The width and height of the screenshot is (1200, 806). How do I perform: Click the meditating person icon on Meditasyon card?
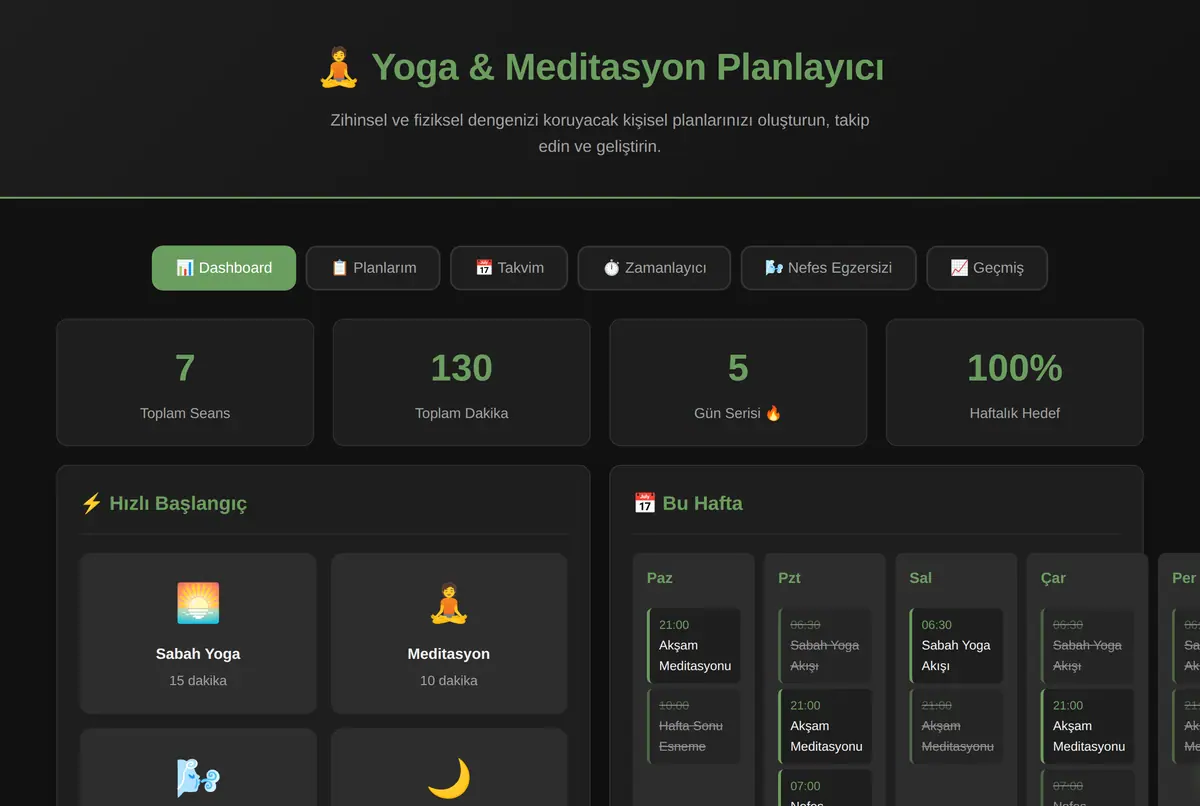449,604
